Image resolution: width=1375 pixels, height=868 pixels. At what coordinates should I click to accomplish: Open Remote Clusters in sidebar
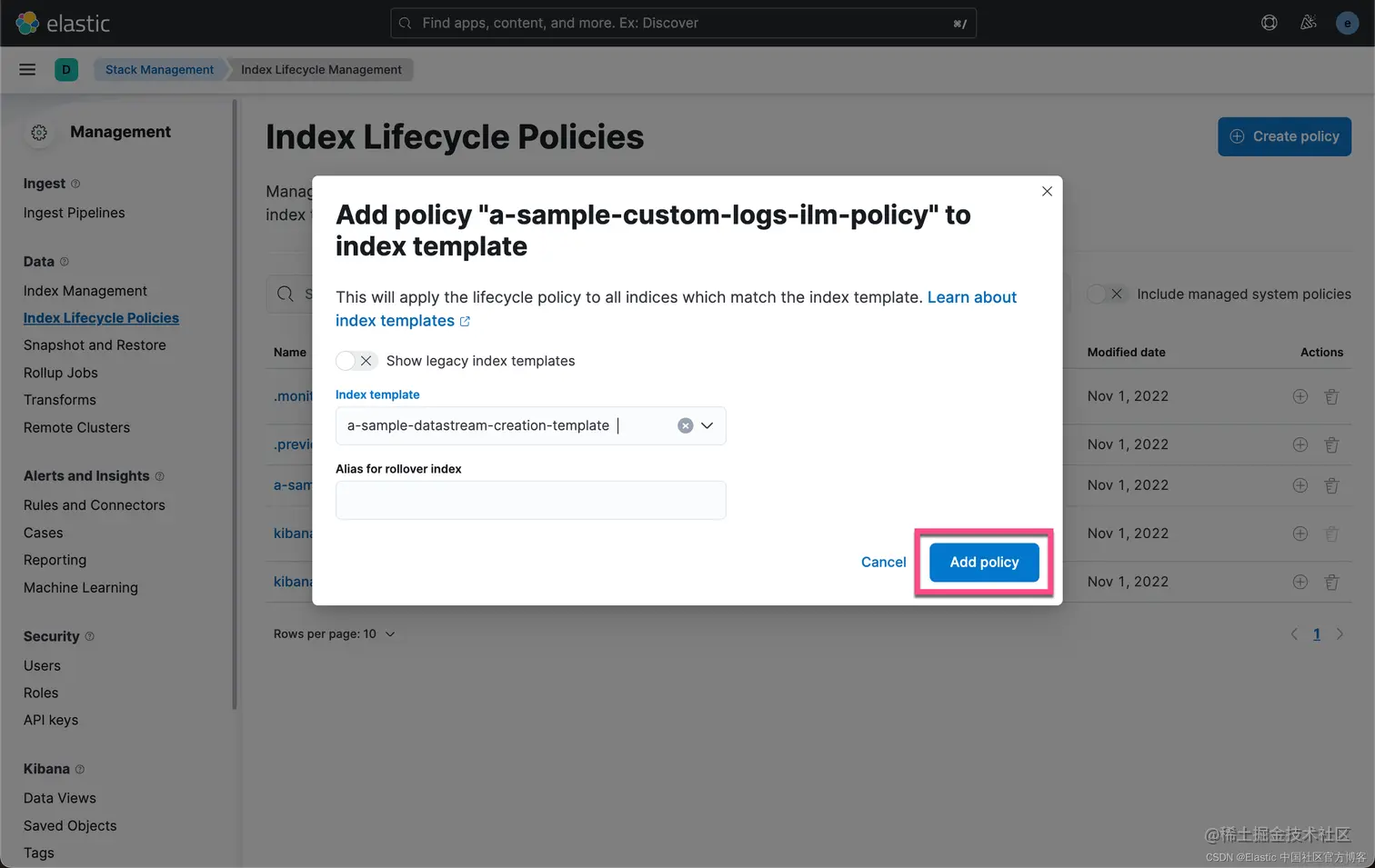coord(76,427)
